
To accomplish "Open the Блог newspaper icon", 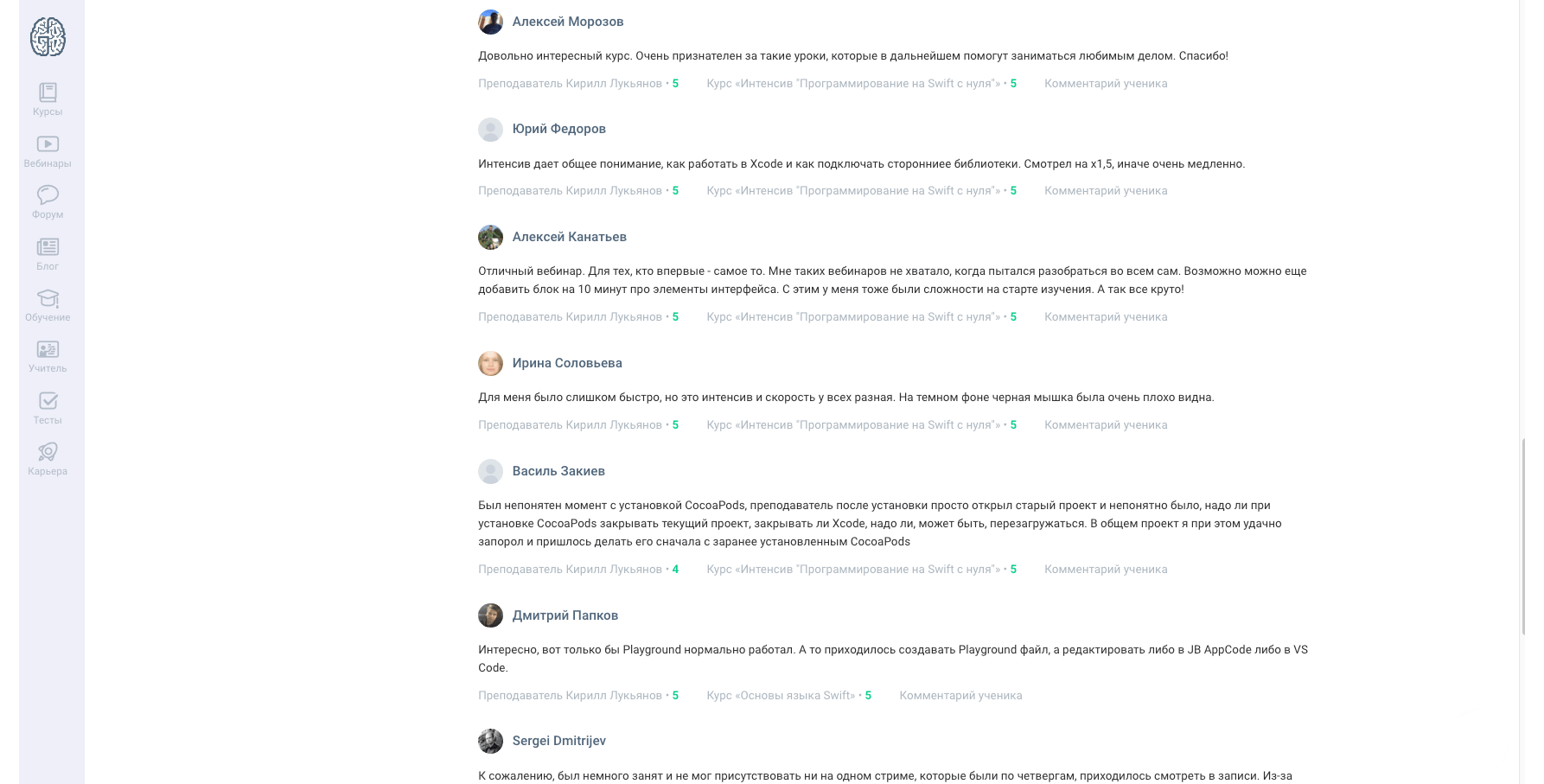I will tap(48, 246).
